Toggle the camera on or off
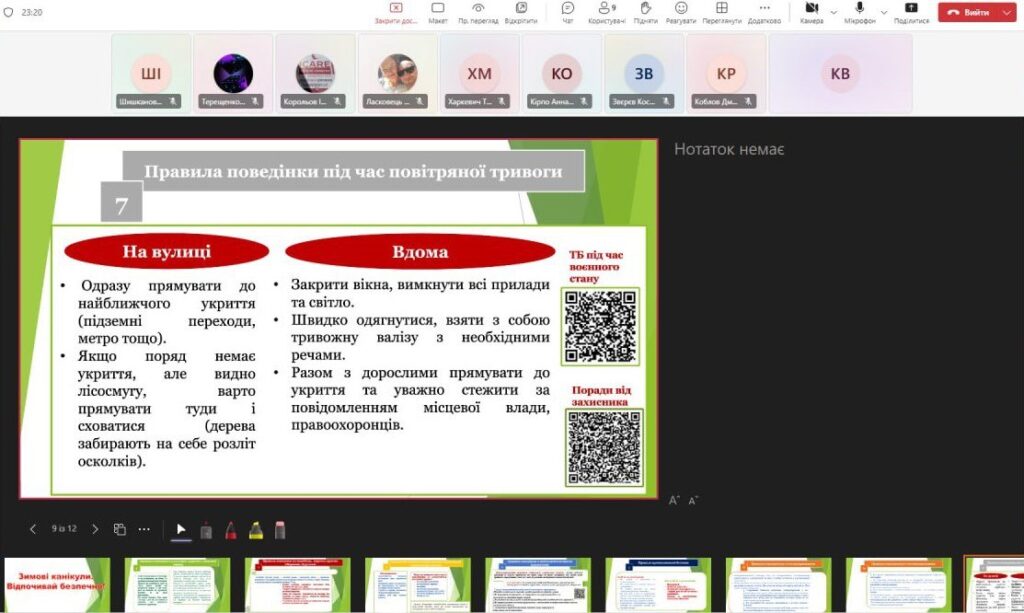Screen dimensions: 1024x613 [811, 12]
